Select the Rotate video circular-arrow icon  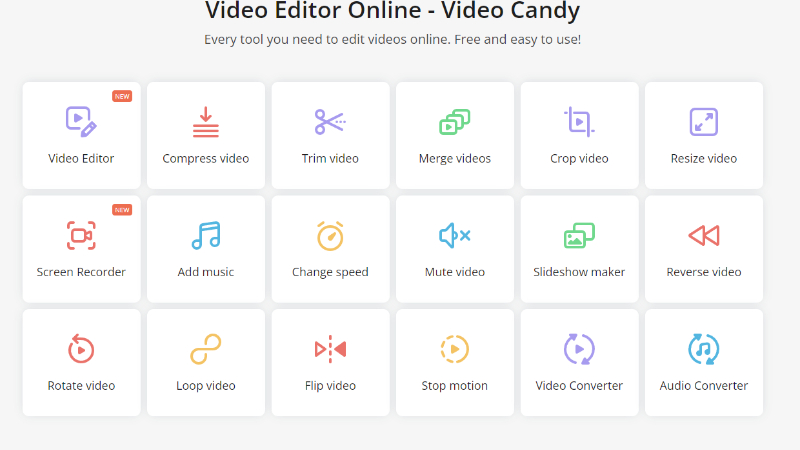(81, 348)
